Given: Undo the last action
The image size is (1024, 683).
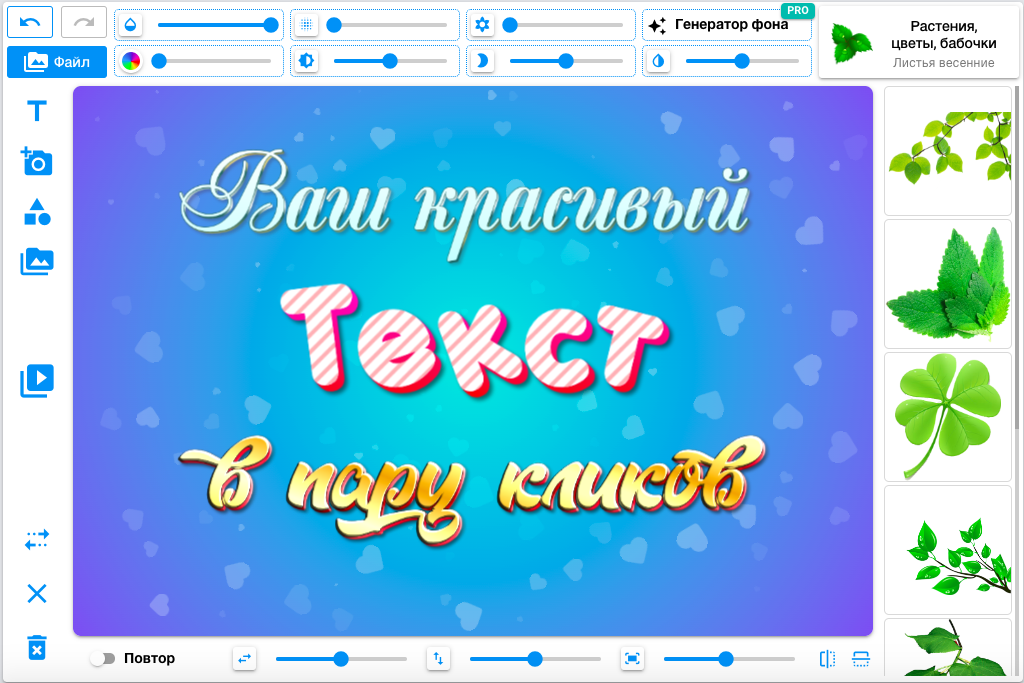Looking at the screenshot, I should pos(29,21).
